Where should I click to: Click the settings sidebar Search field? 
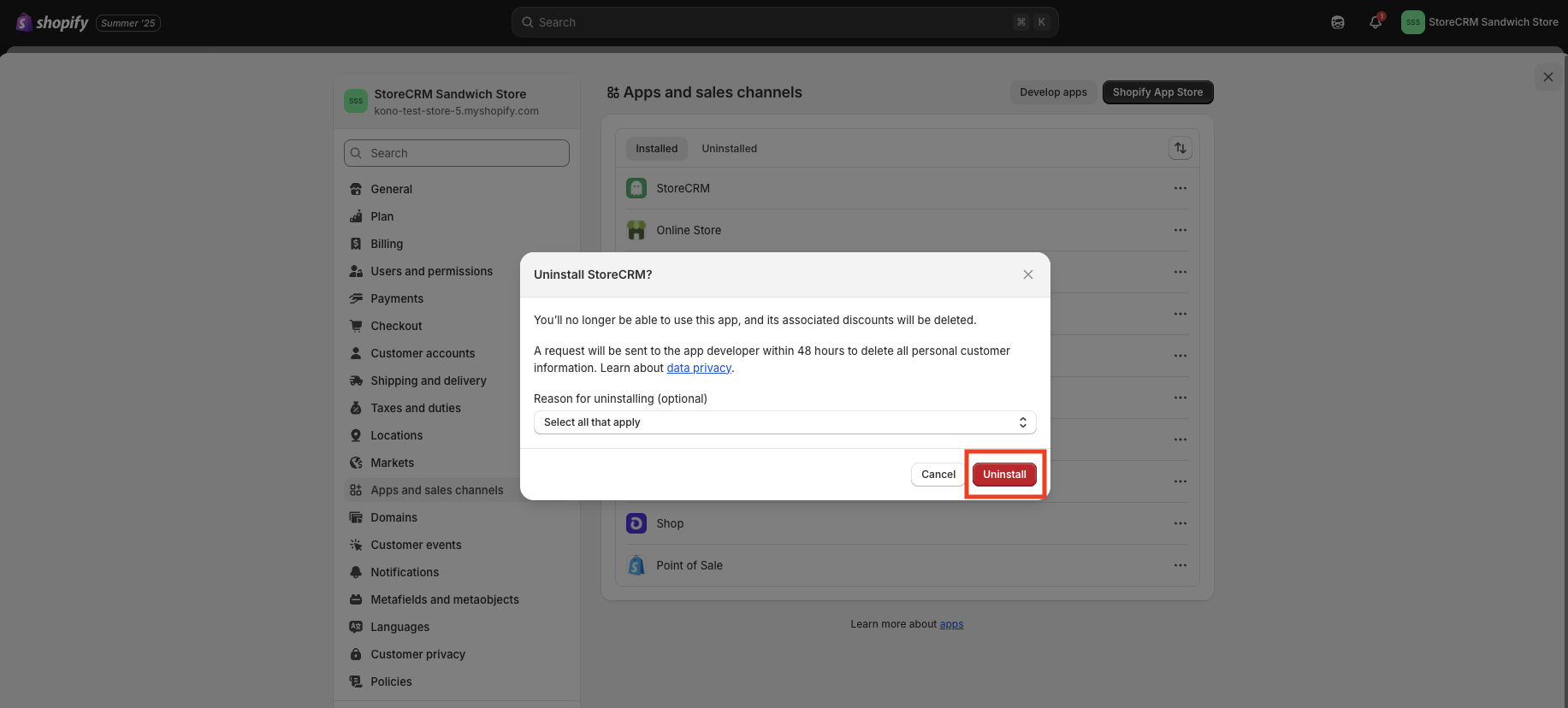click(x=457, y=153)
